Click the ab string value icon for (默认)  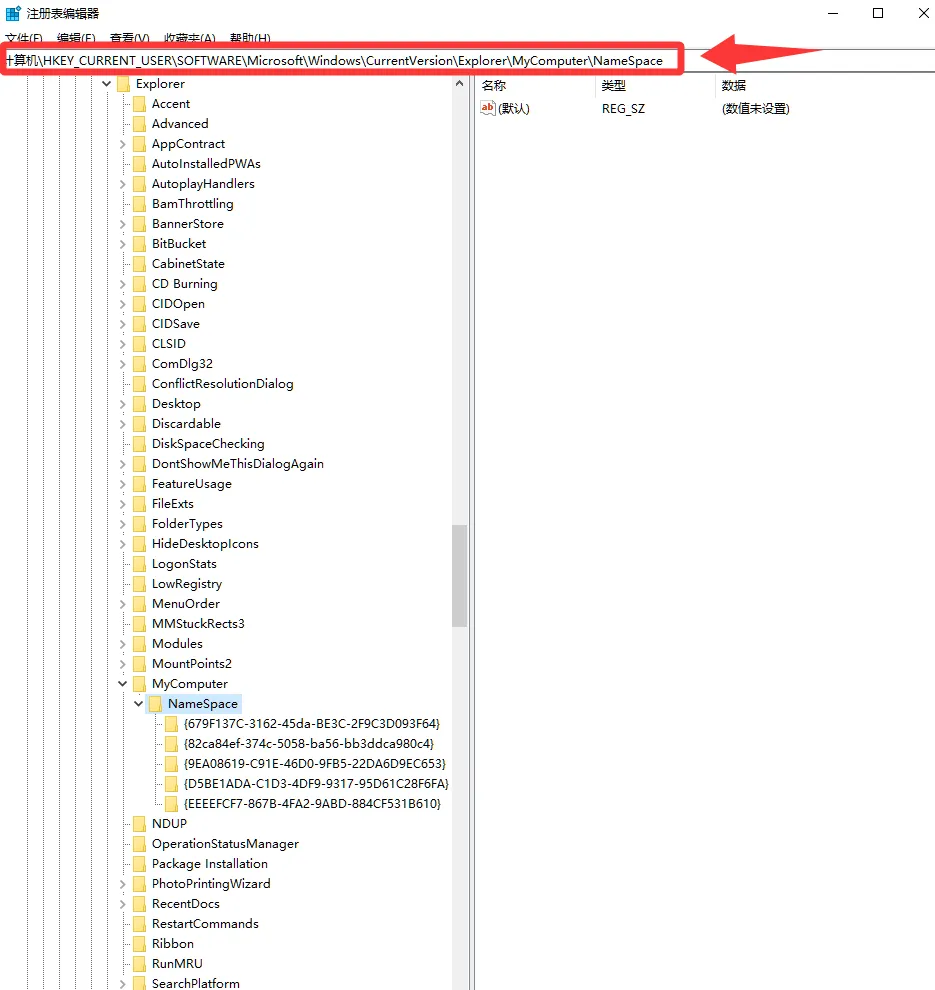click(488, 108)
